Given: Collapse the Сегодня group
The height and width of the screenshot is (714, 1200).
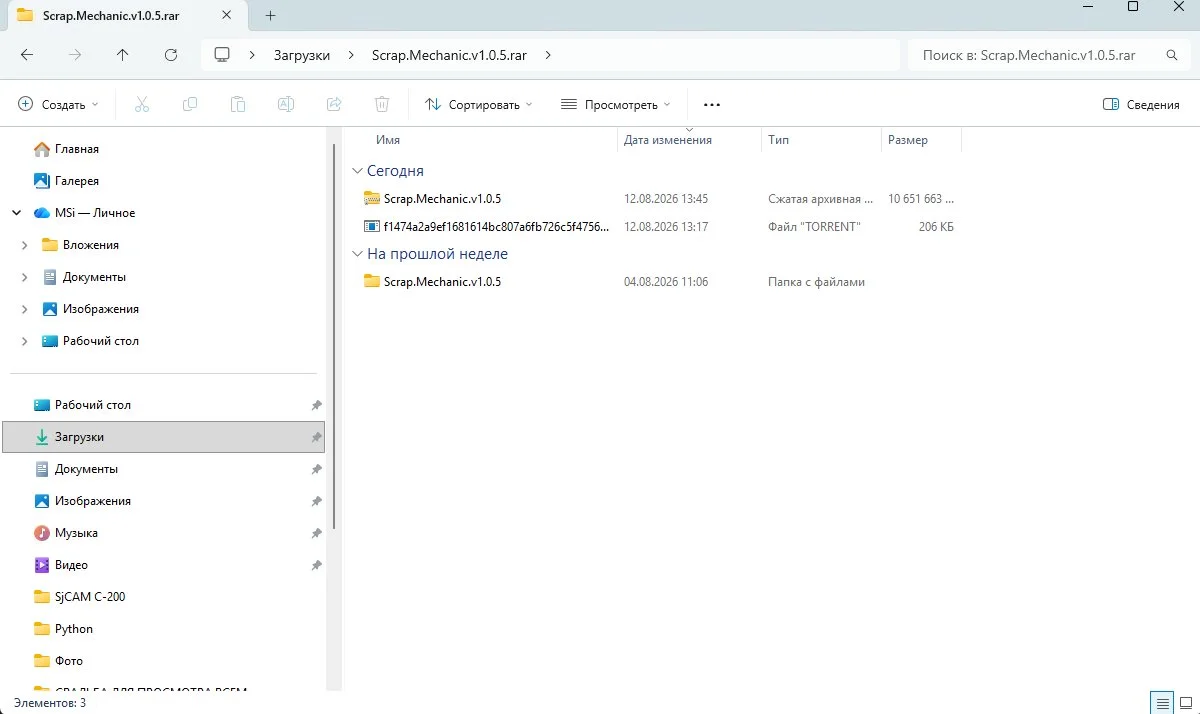Looking at the screenshot, I should pos(358,171).
